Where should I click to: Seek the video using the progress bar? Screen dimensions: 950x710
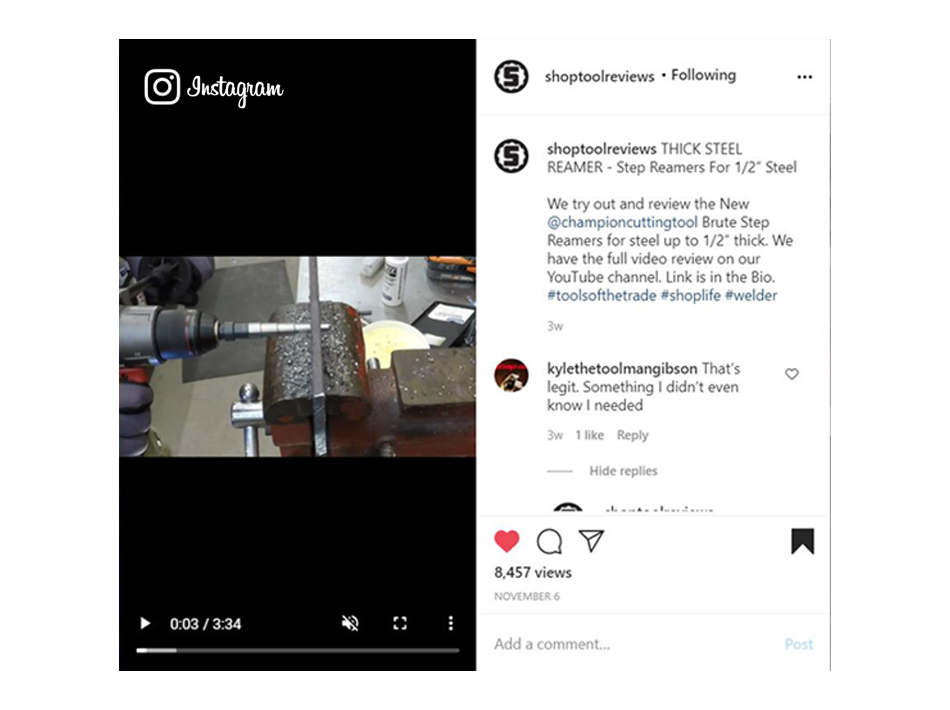(x=297, y=651)
